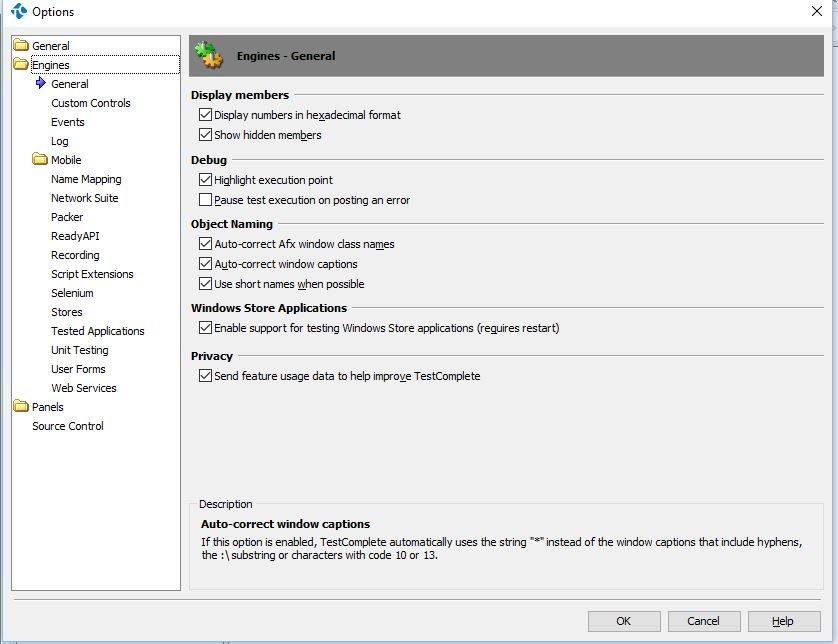This screenshot has height=644, width=838.
Task: Uncheck Send feature usage data option
Action: pyautogui.click(x=206, y=376)
